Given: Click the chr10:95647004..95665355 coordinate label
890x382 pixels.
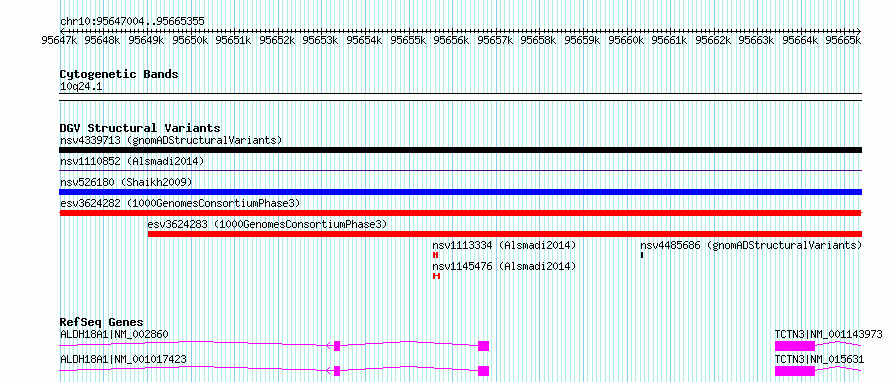Looking at the screenshot, I should pos(132,22).
